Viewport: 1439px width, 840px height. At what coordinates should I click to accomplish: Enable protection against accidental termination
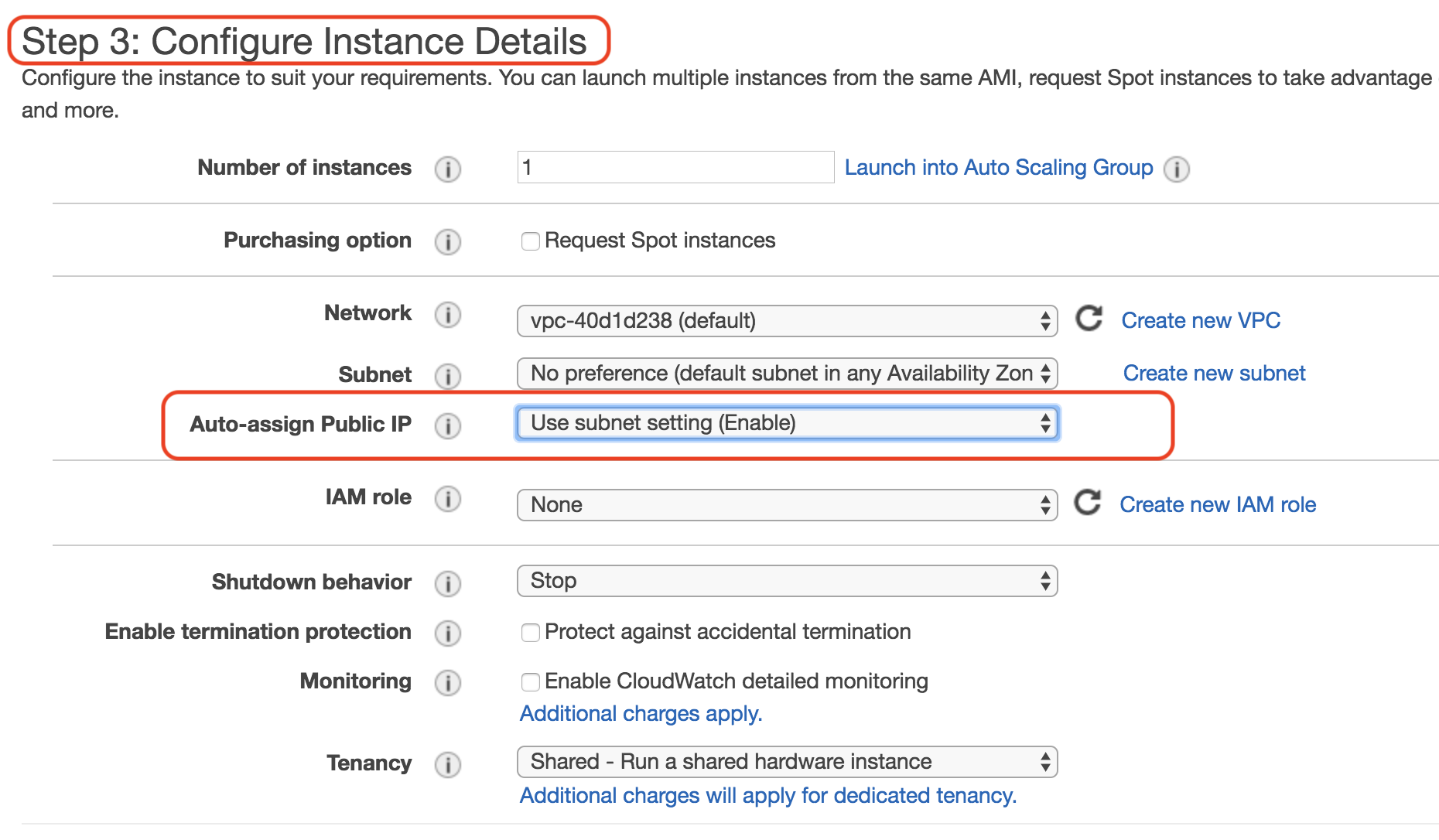coord(531,633)
